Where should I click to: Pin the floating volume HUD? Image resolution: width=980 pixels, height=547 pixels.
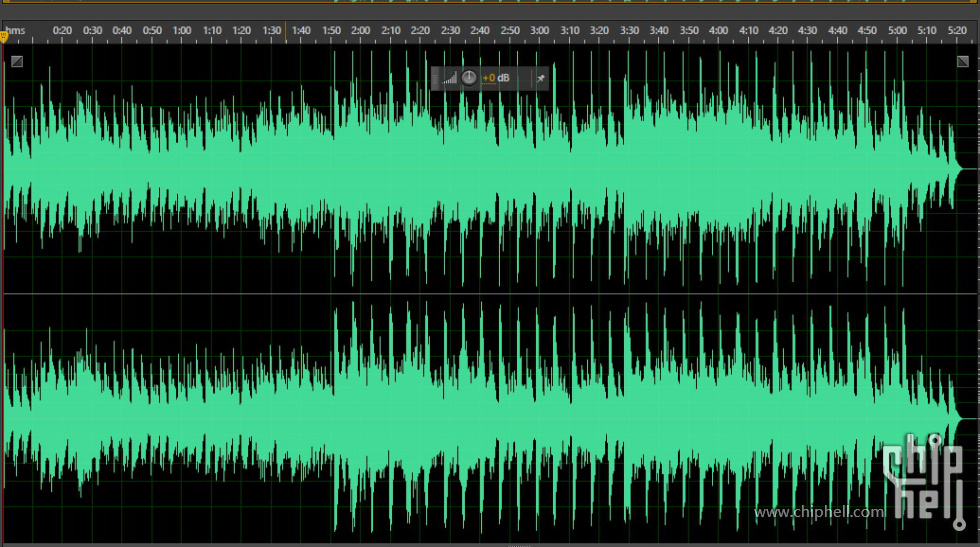pos(541,78)
